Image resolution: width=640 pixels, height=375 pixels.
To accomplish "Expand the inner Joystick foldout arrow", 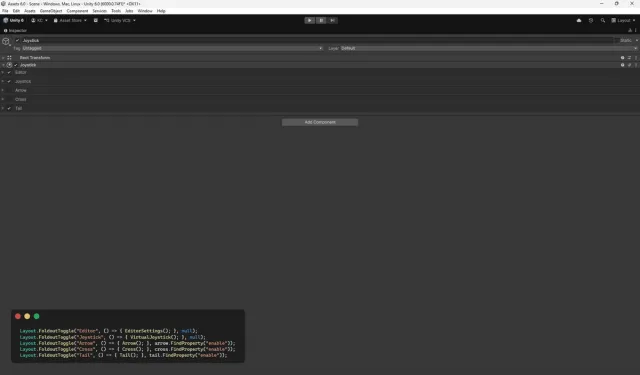I will [3, 82].
